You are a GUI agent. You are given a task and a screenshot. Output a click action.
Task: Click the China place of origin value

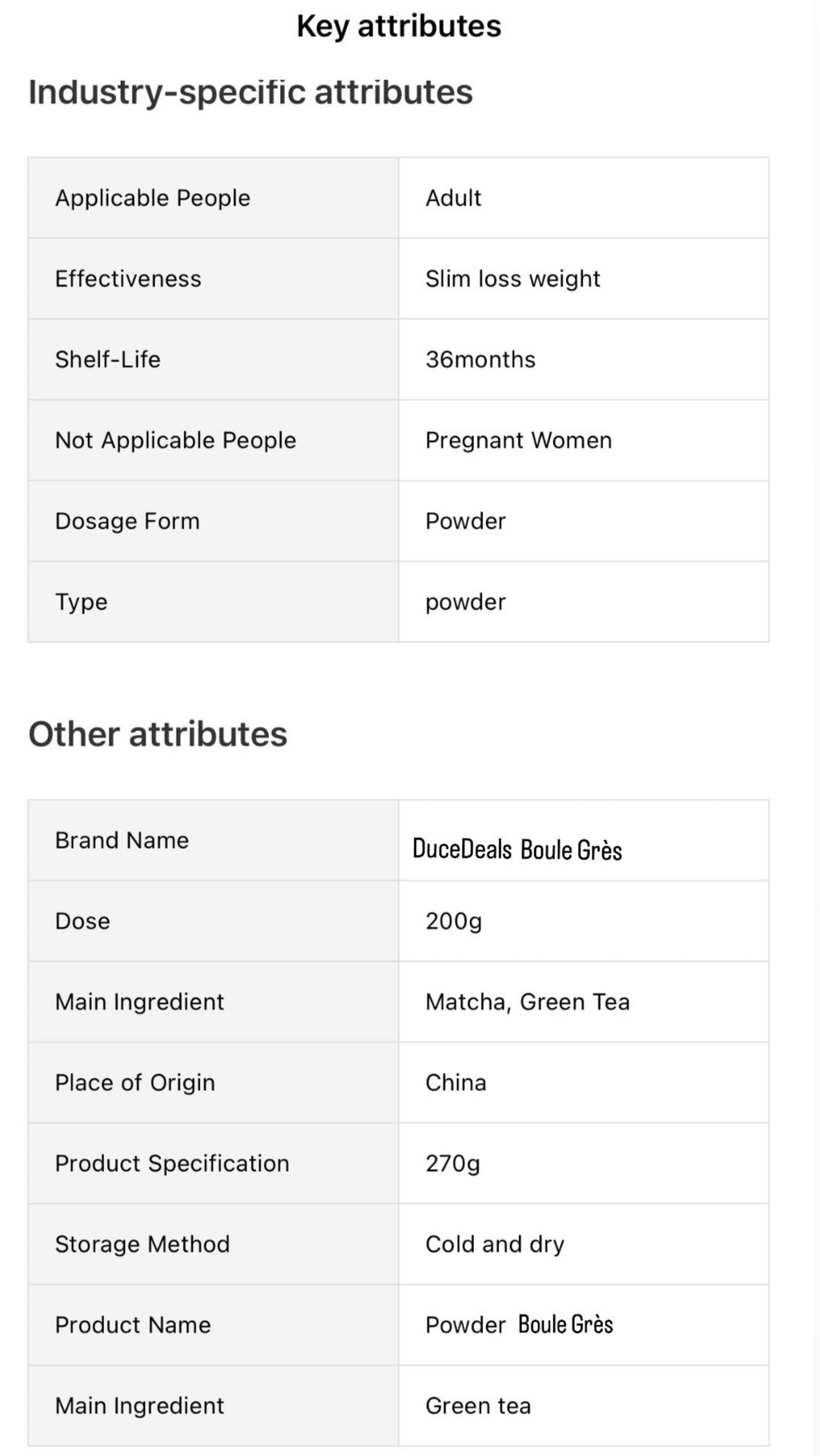pyautogui.click(x=456, y=1083)
